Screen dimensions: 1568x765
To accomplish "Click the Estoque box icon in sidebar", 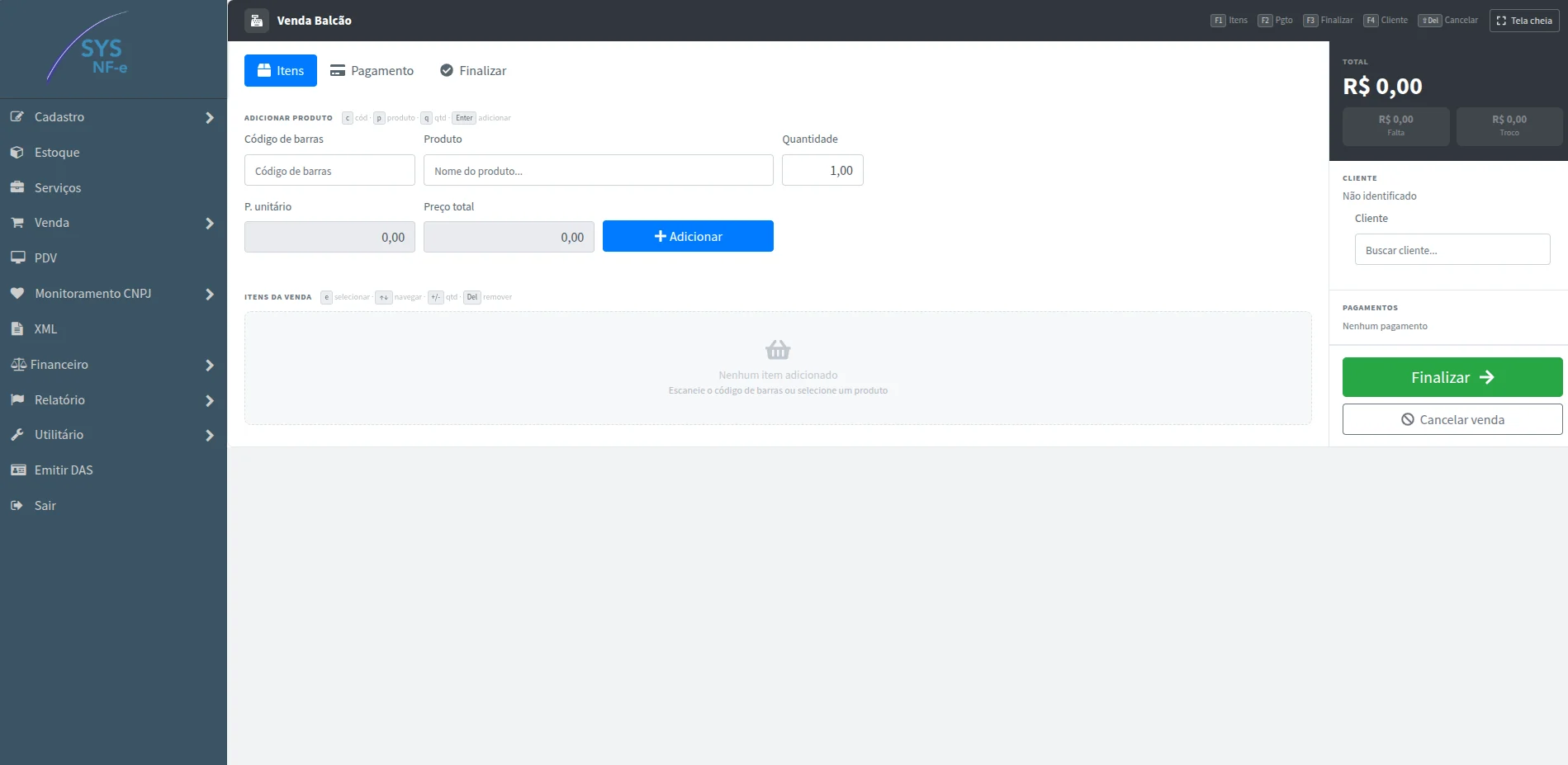I will tap(17, 153).
